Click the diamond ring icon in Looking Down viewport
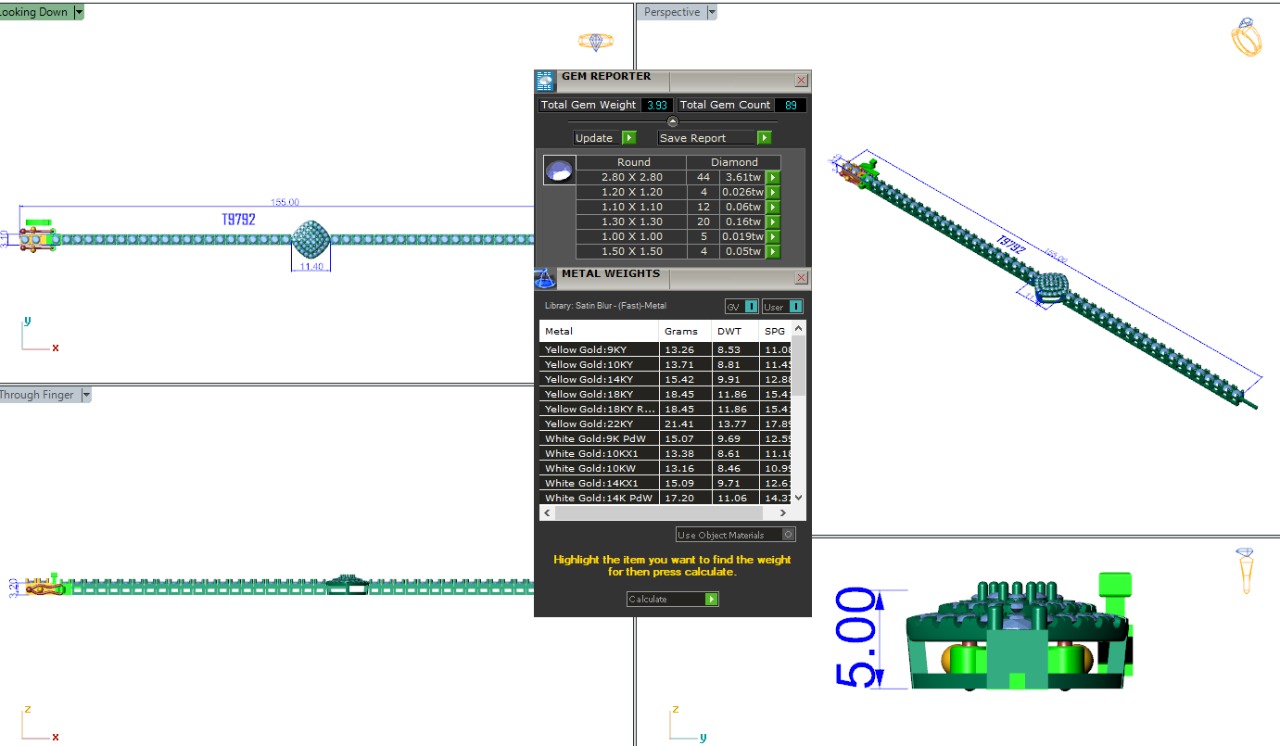 [x=596, y=42]
